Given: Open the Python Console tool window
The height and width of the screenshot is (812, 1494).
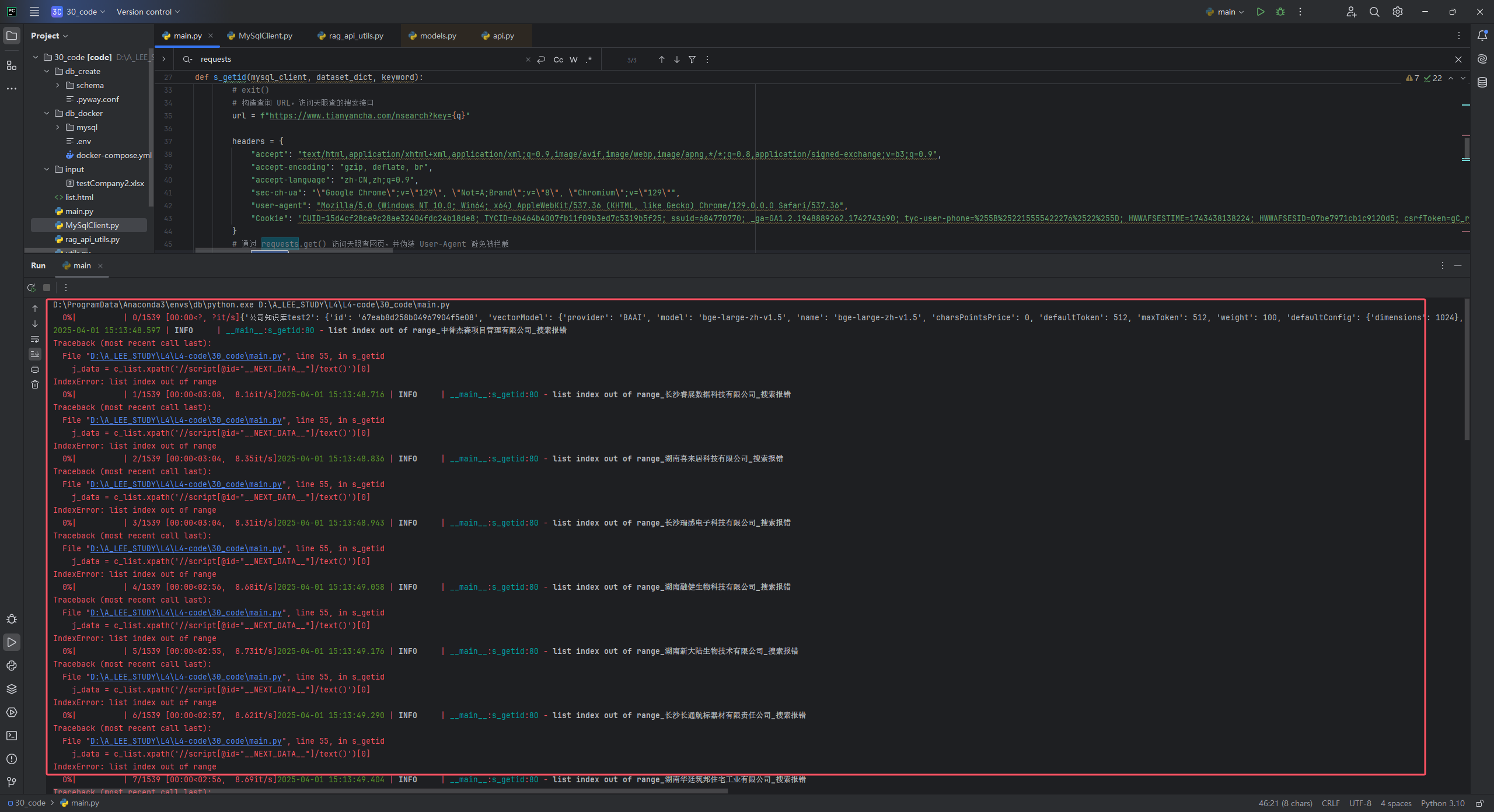Looking at the screenshot, I should 12,666.
